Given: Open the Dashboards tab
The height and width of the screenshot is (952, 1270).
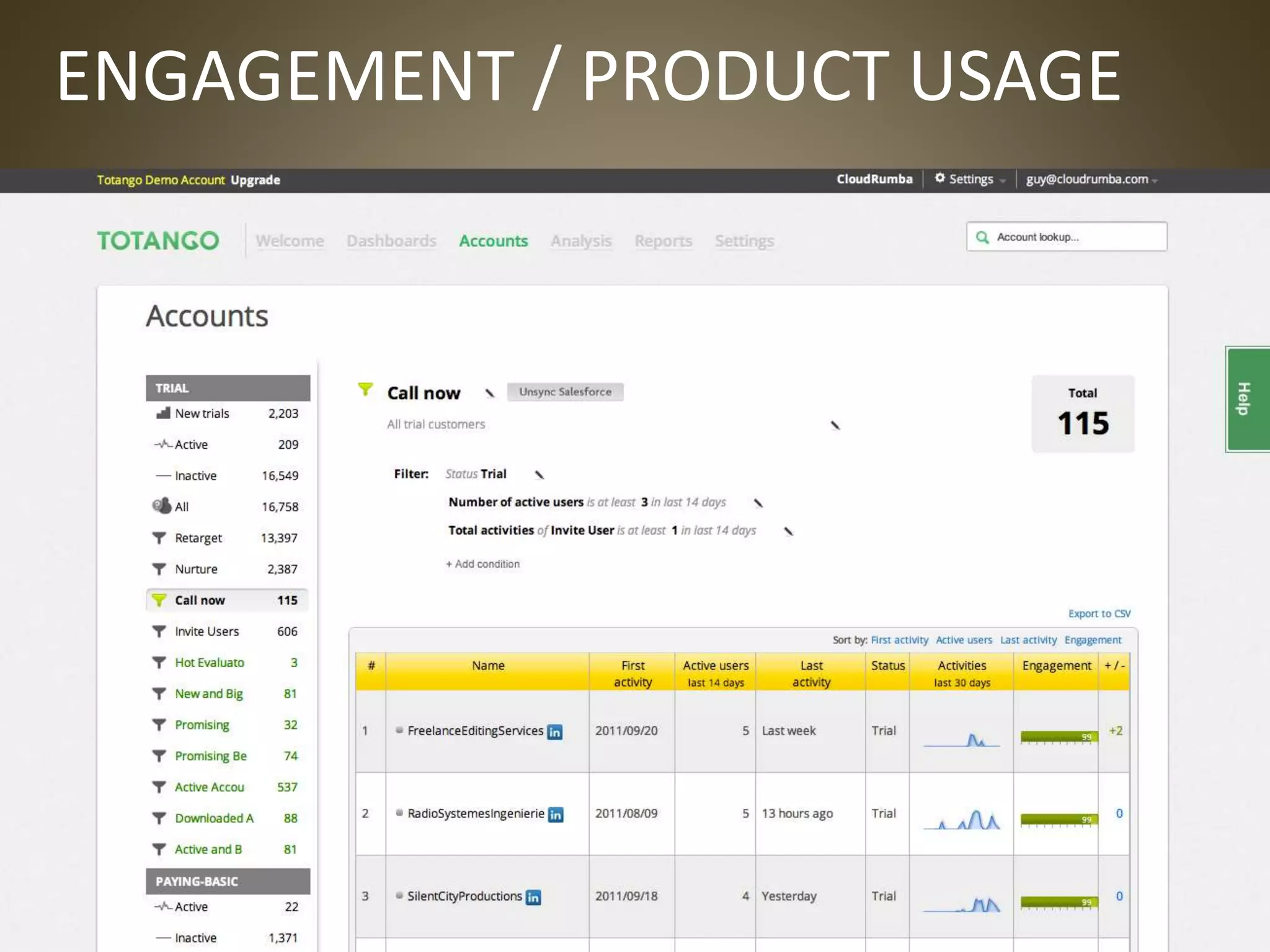Looking at the screenshot, I should click(391, 240).
